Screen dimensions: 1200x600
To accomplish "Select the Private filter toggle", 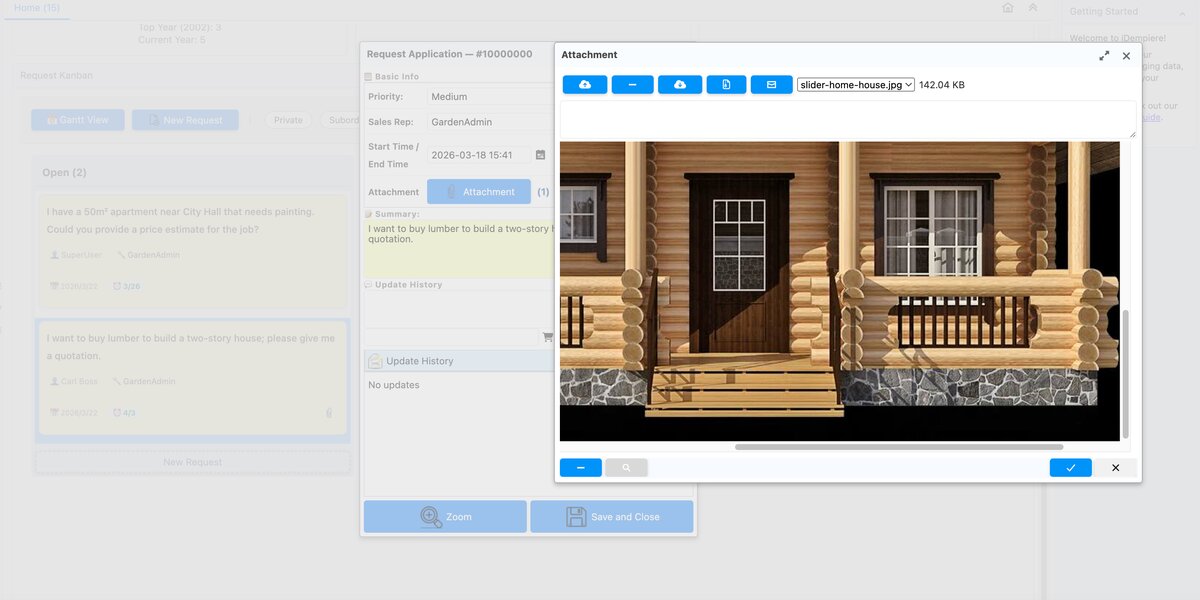I will point(288,120).
